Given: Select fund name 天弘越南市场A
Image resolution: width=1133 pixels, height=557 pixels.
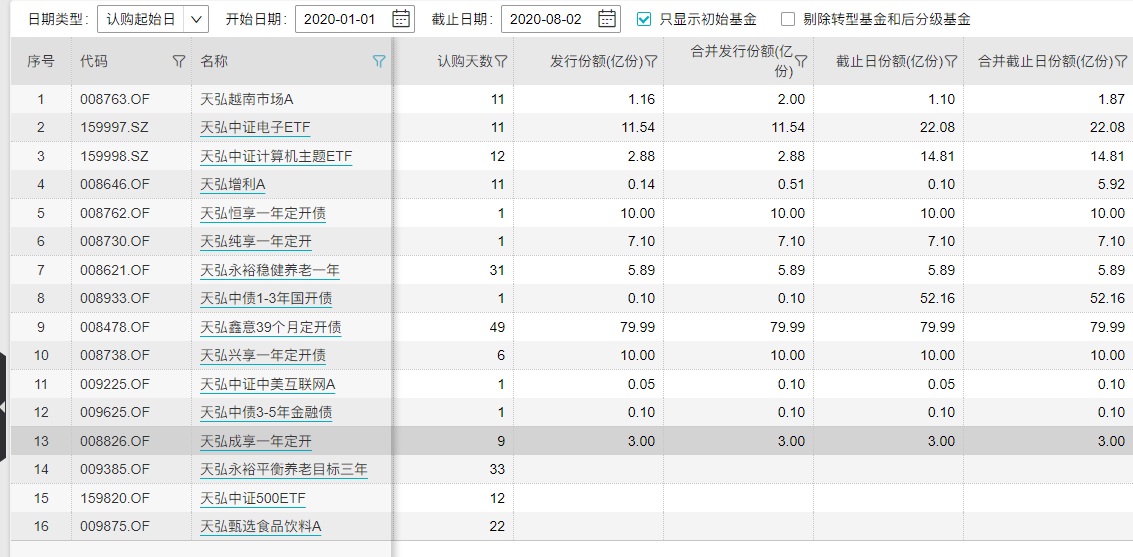Looking at the screenshot, I should pyautogui.click(x=246, y=99).
